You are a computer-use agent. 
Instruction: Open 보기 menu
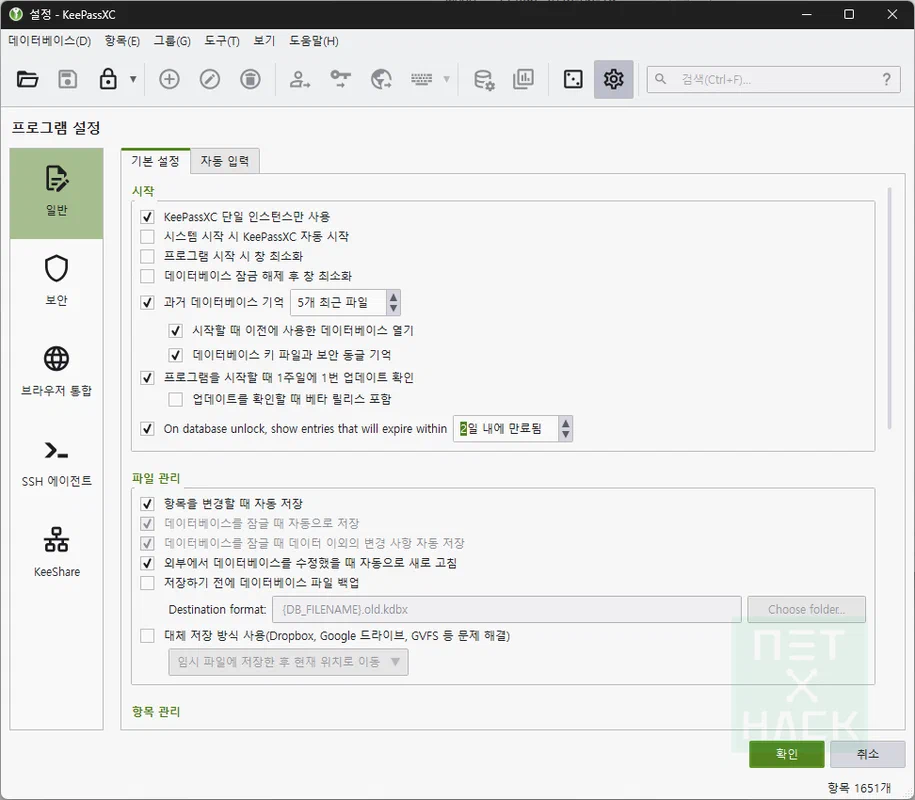coord(264,41)
